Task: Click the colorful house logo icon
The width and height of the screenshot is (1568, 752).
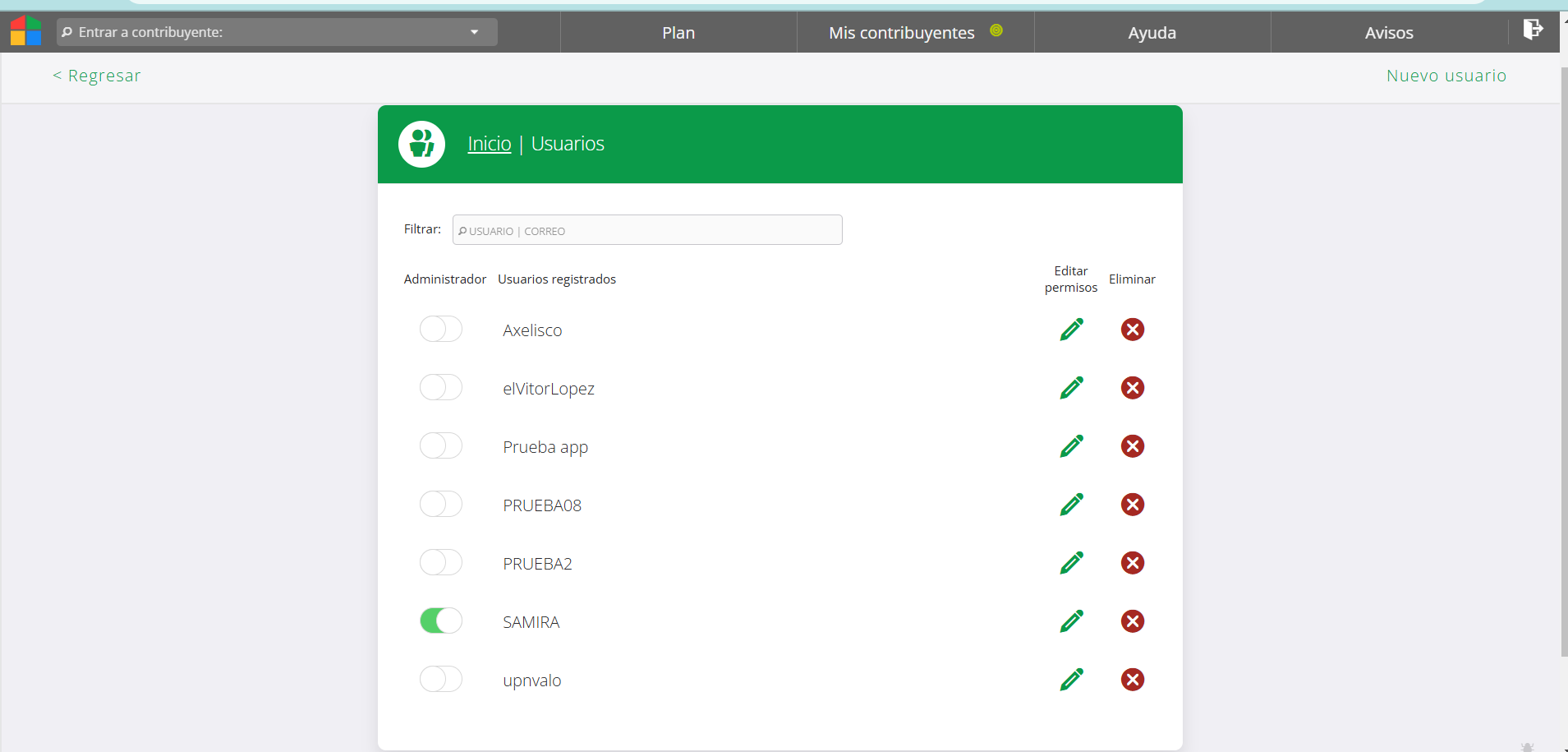Action: (25, 31)
